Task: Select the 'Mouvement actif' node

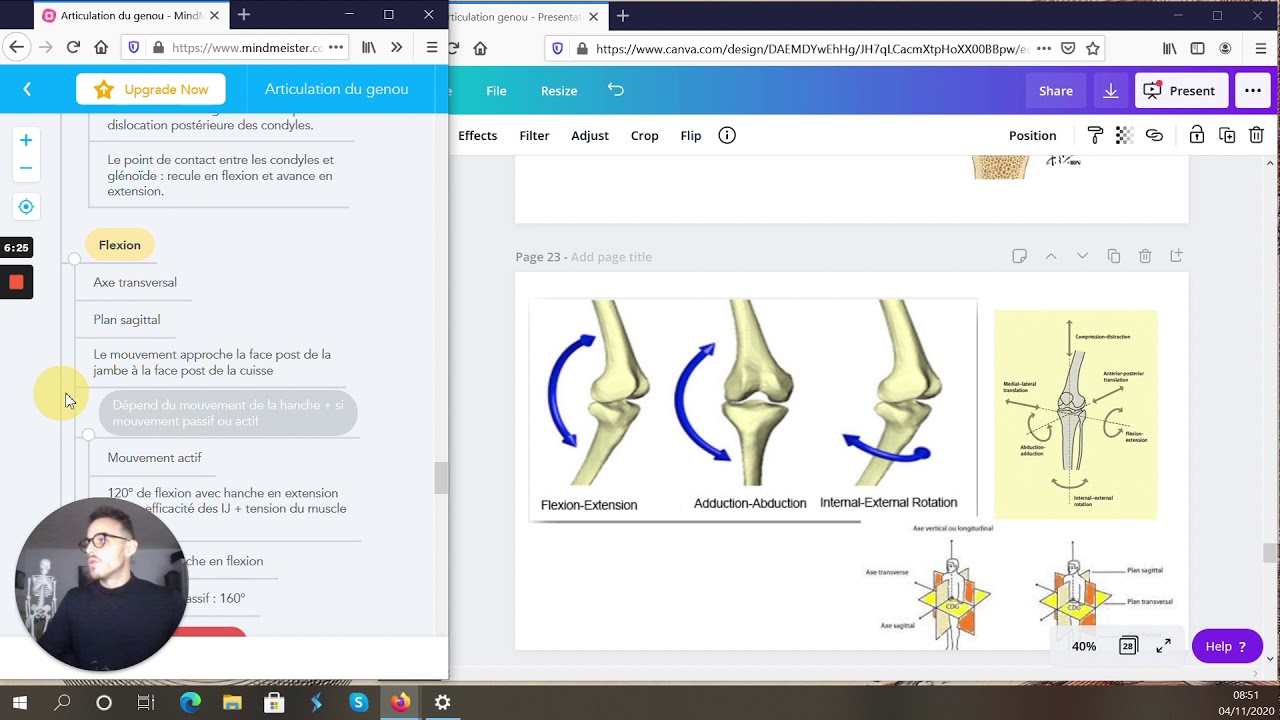Action: (x=155, y=458)
